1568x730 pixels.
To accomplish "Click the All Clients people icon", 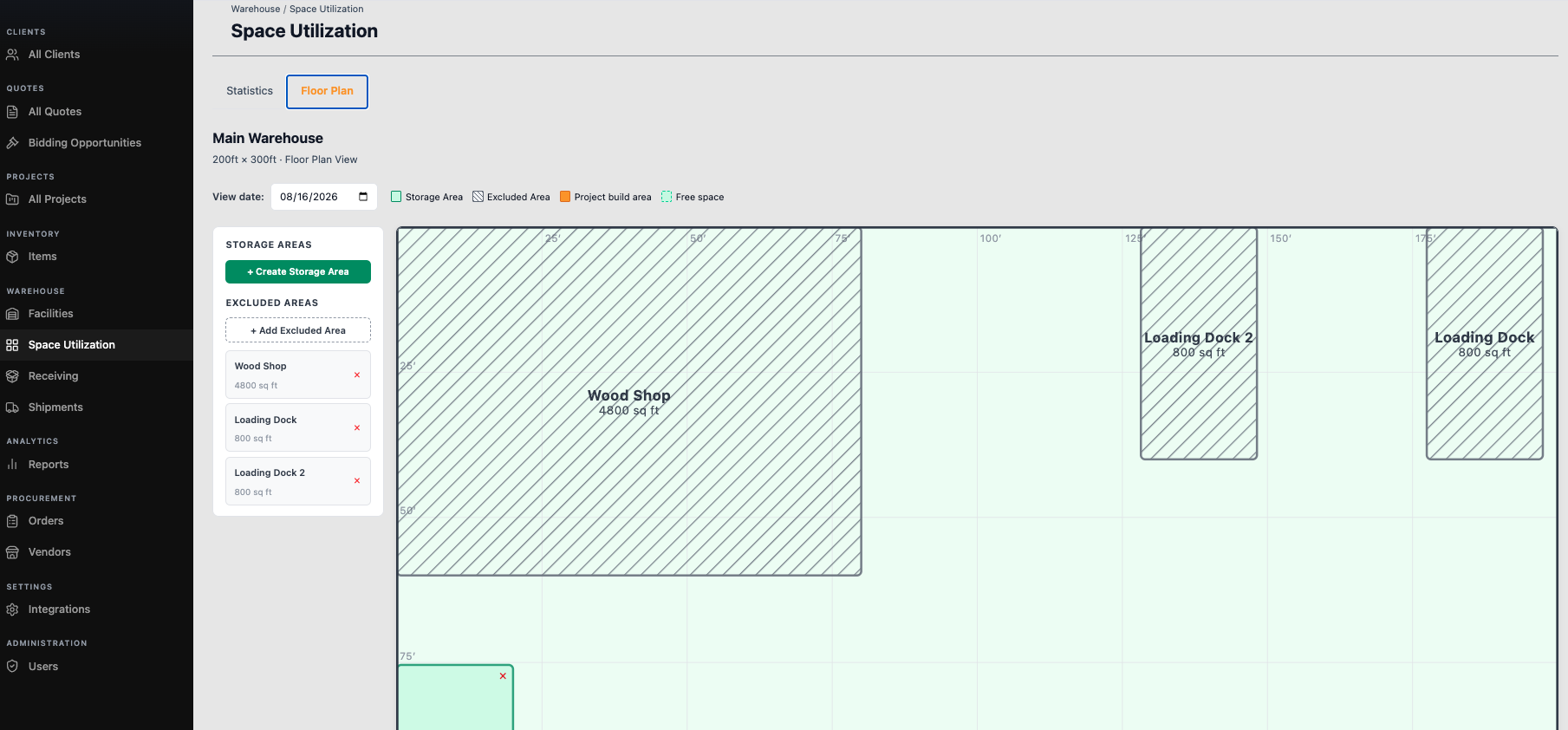I will (12, 55).
